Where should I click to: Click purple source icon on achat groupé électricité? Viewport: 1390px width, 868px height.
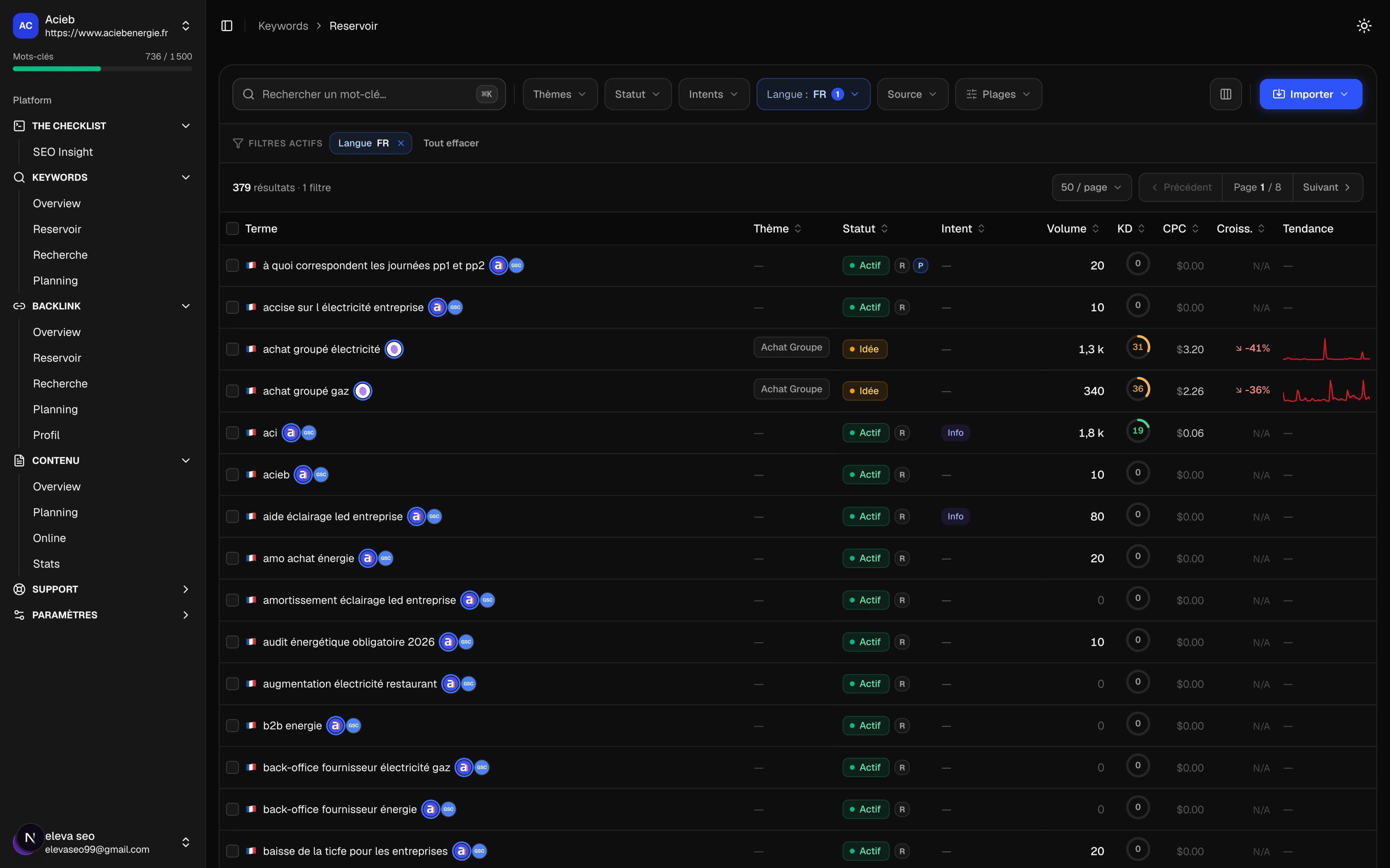[x=394, y=349]
